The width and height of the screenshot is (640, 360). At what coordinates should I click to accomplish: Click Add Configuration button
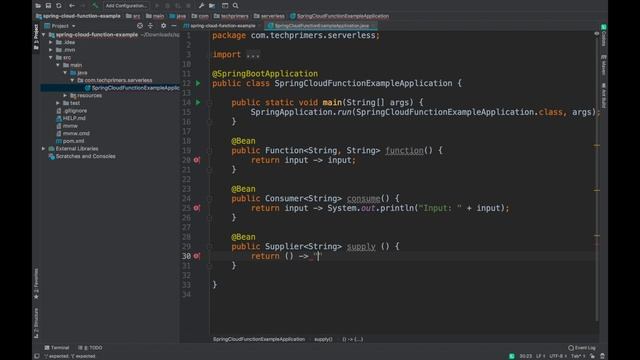pos(126,6)
